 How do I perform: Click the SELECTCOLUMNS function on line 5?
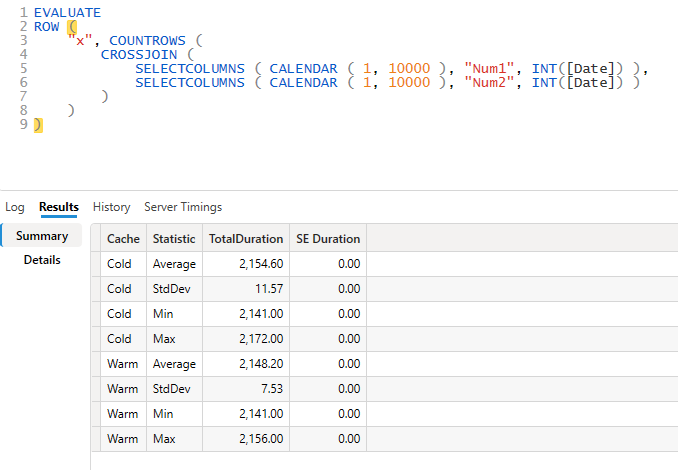190,69
